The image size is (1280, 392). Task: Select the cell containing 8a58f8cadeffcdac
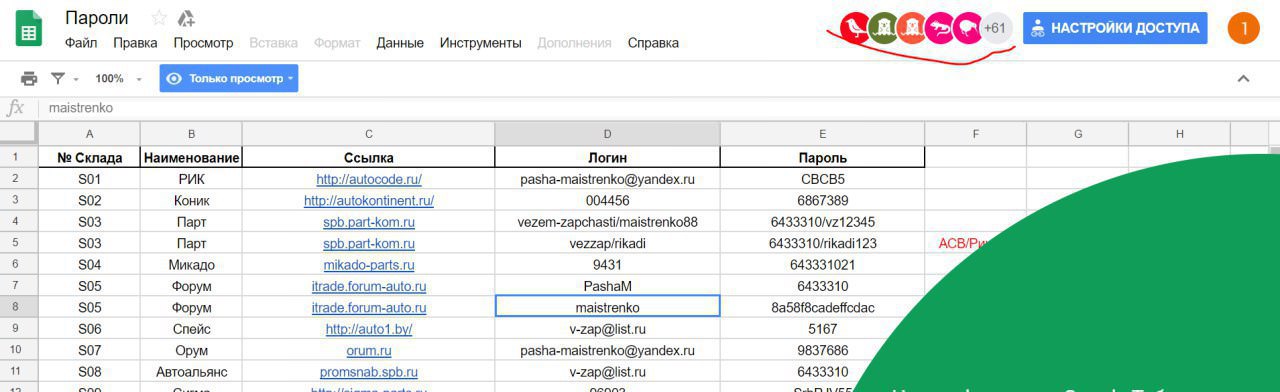(x=822, y=308)
